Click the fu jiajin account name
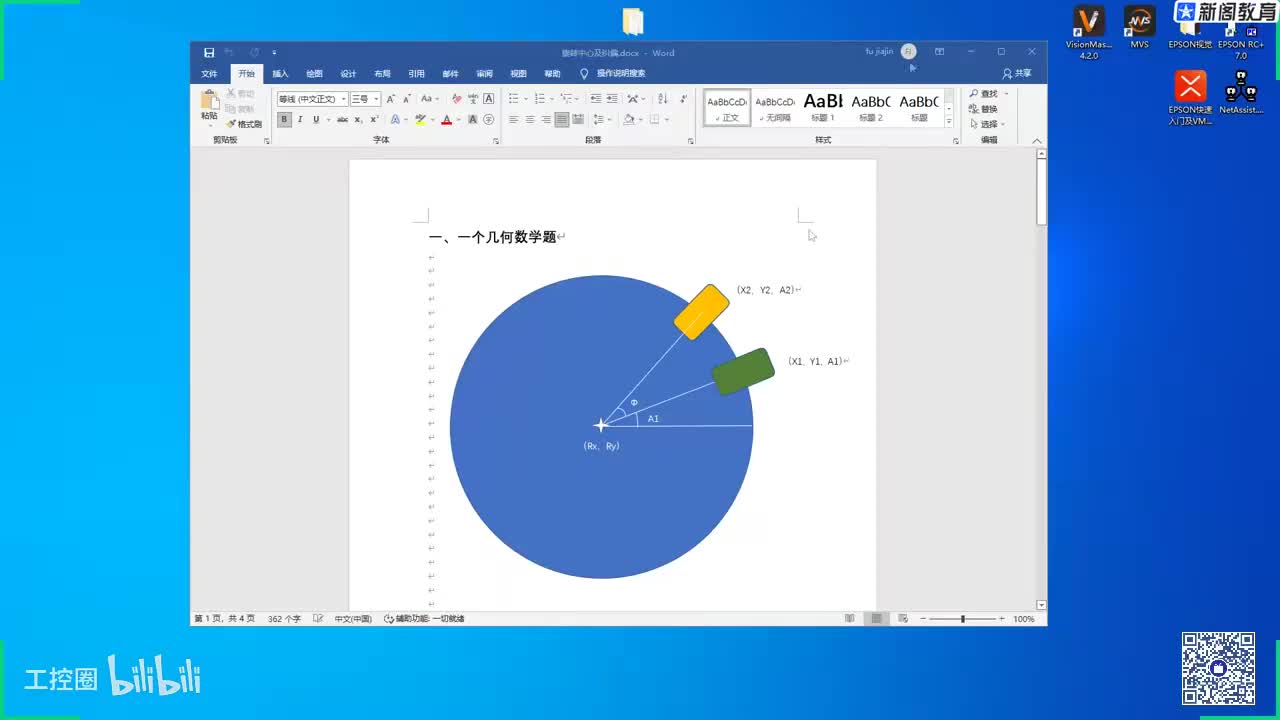This screenshot has height=720, width=1280. tap(879, 51)
